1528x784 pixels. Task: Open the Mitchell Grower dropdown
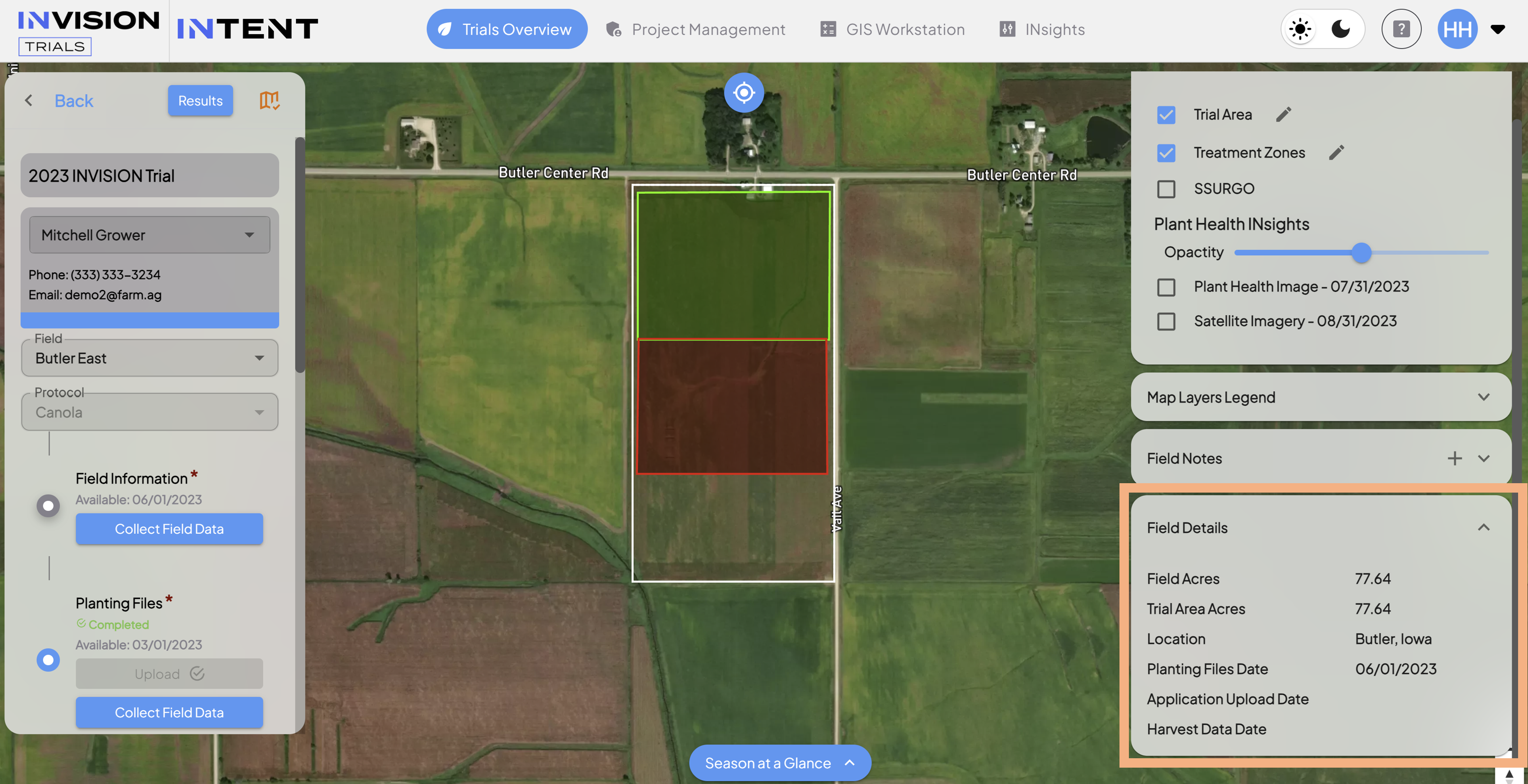tap(150, 235)
